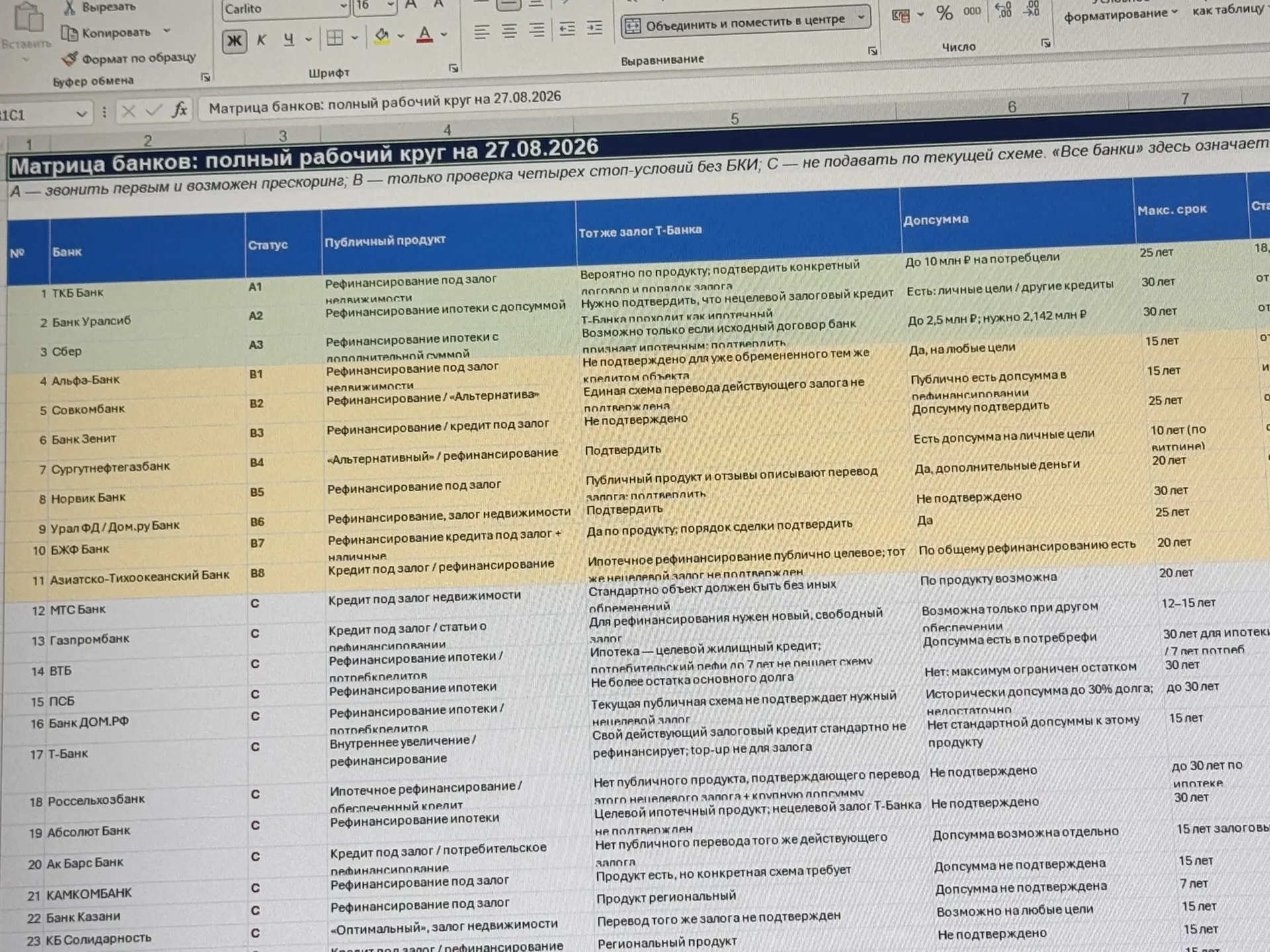Image resolution: width=1270 pixels, height=952 pixels.
Task: Click the 'Статус' header cell
Action: [284, 244]
